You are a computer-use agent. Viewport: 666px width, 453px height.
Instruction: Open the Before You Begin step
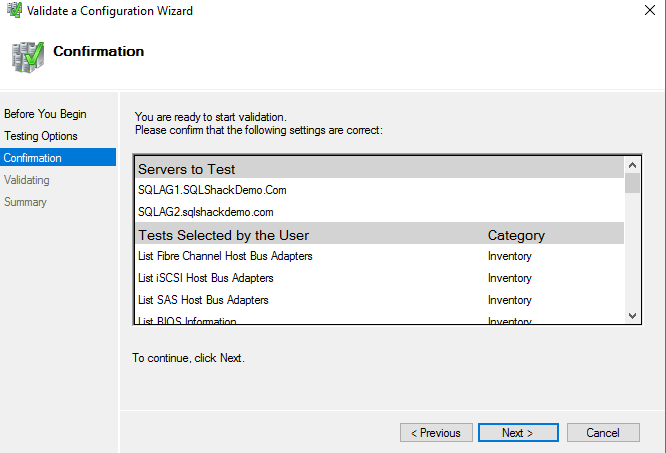[45, 114]
